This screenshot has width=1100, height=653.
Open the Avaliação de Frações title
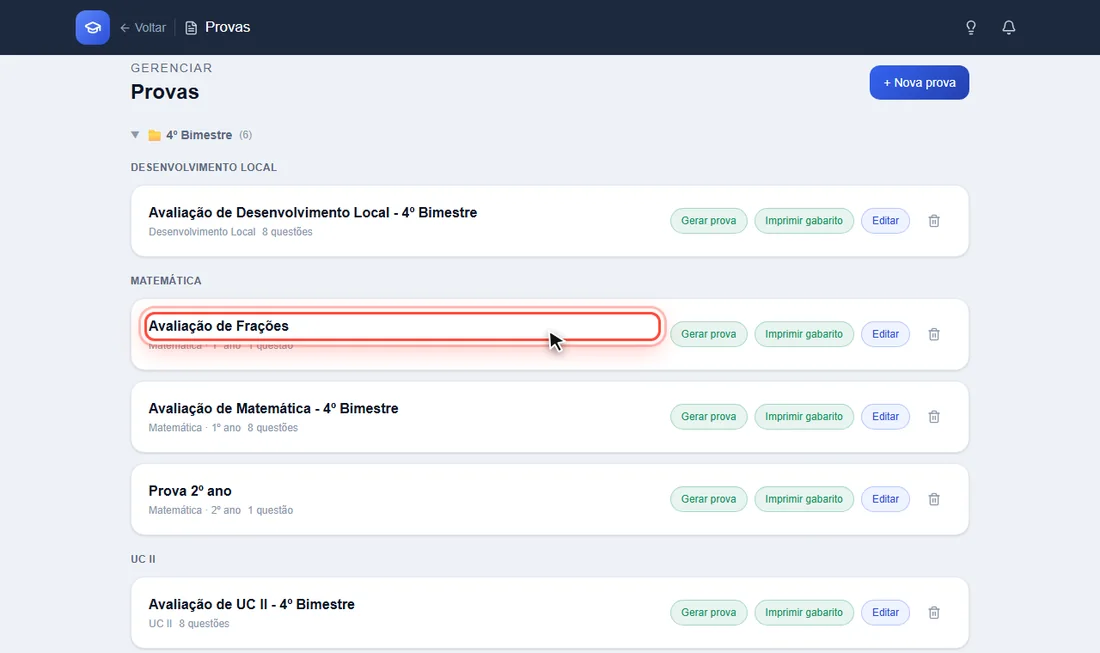[x=219, y=326]
